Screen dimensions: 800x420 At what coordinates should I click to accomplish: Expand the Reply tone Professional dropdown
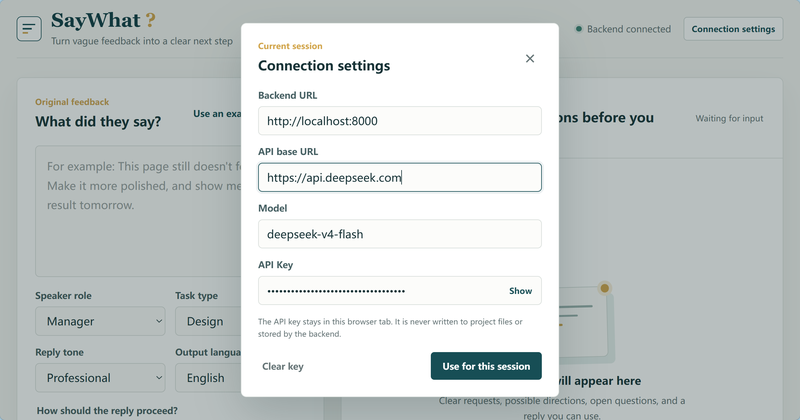(x=100, y=378)
